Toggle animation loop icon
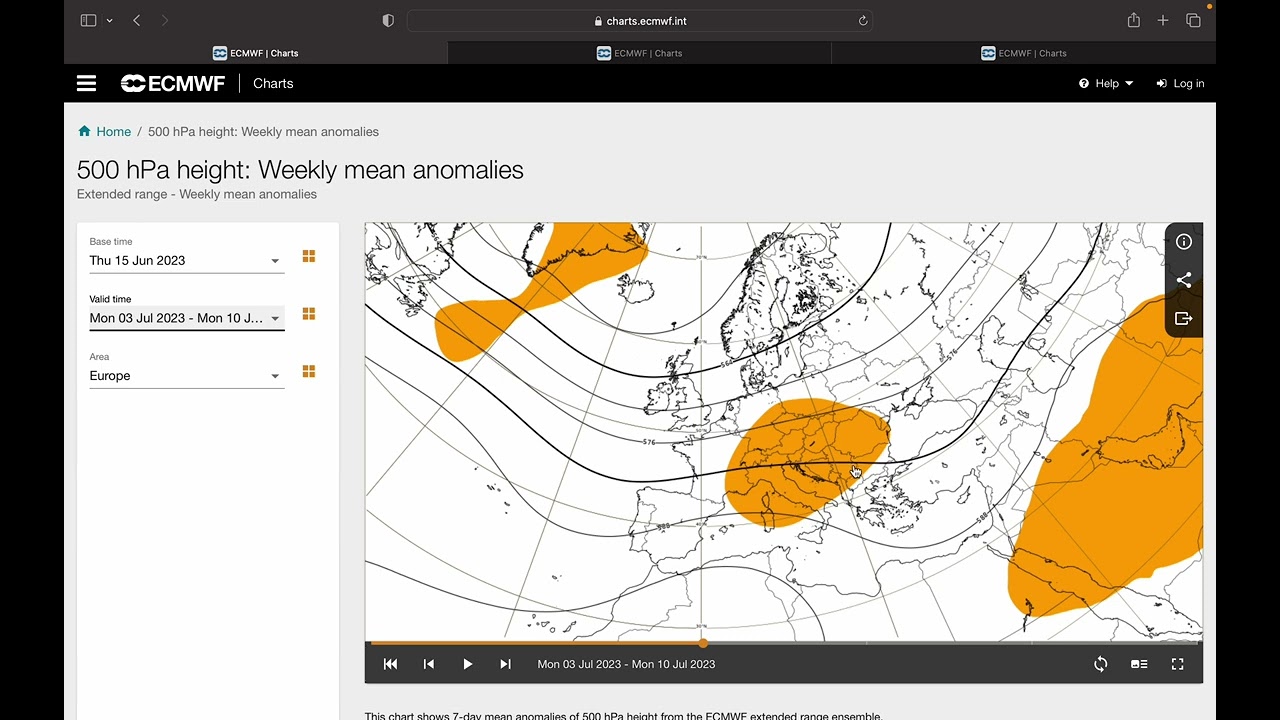This screenshot has height=720, width=1280. point(1101,664)
